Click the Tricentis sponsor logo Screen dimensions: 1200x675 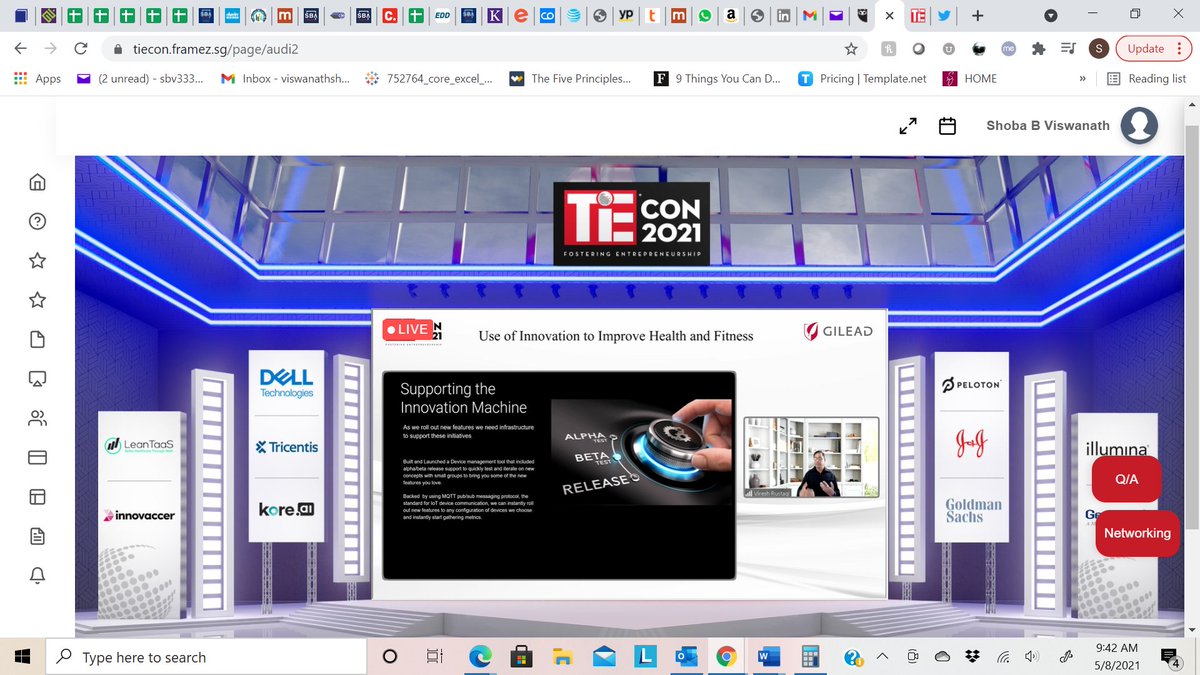[287, 447]
